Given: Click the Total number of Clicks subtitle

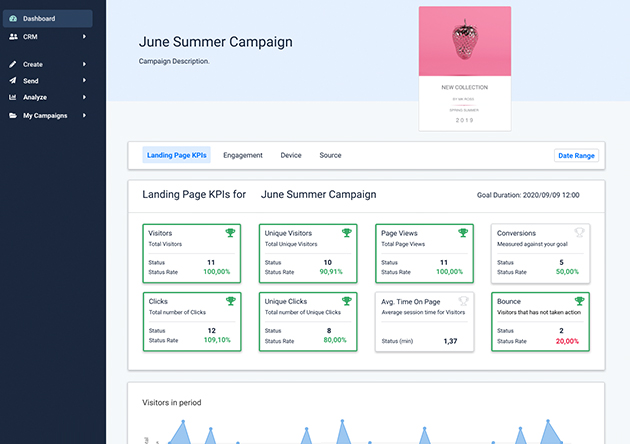Looking at the screenshot, I should 177,312.
